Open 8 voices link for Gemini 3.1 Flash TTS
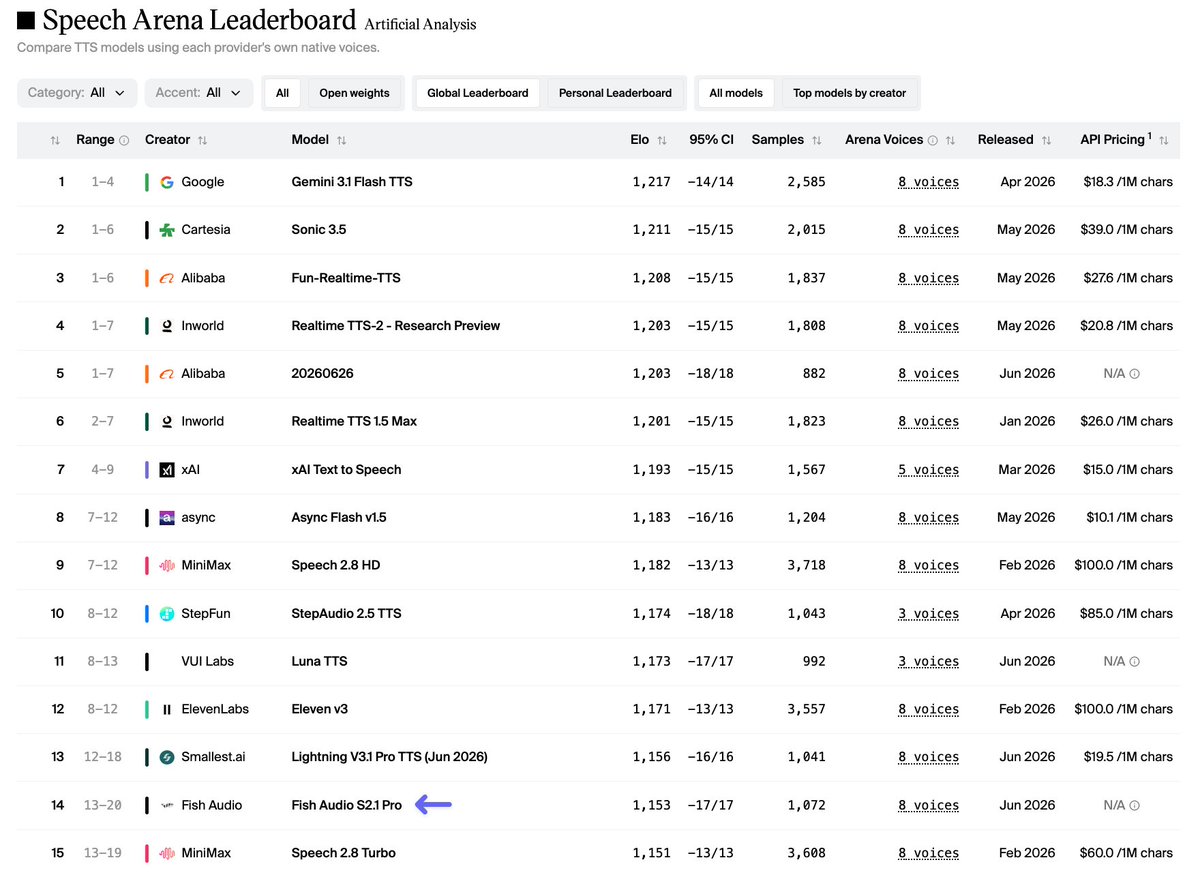Viewport: 1200px width, 873px height. [x=928, y=182]
